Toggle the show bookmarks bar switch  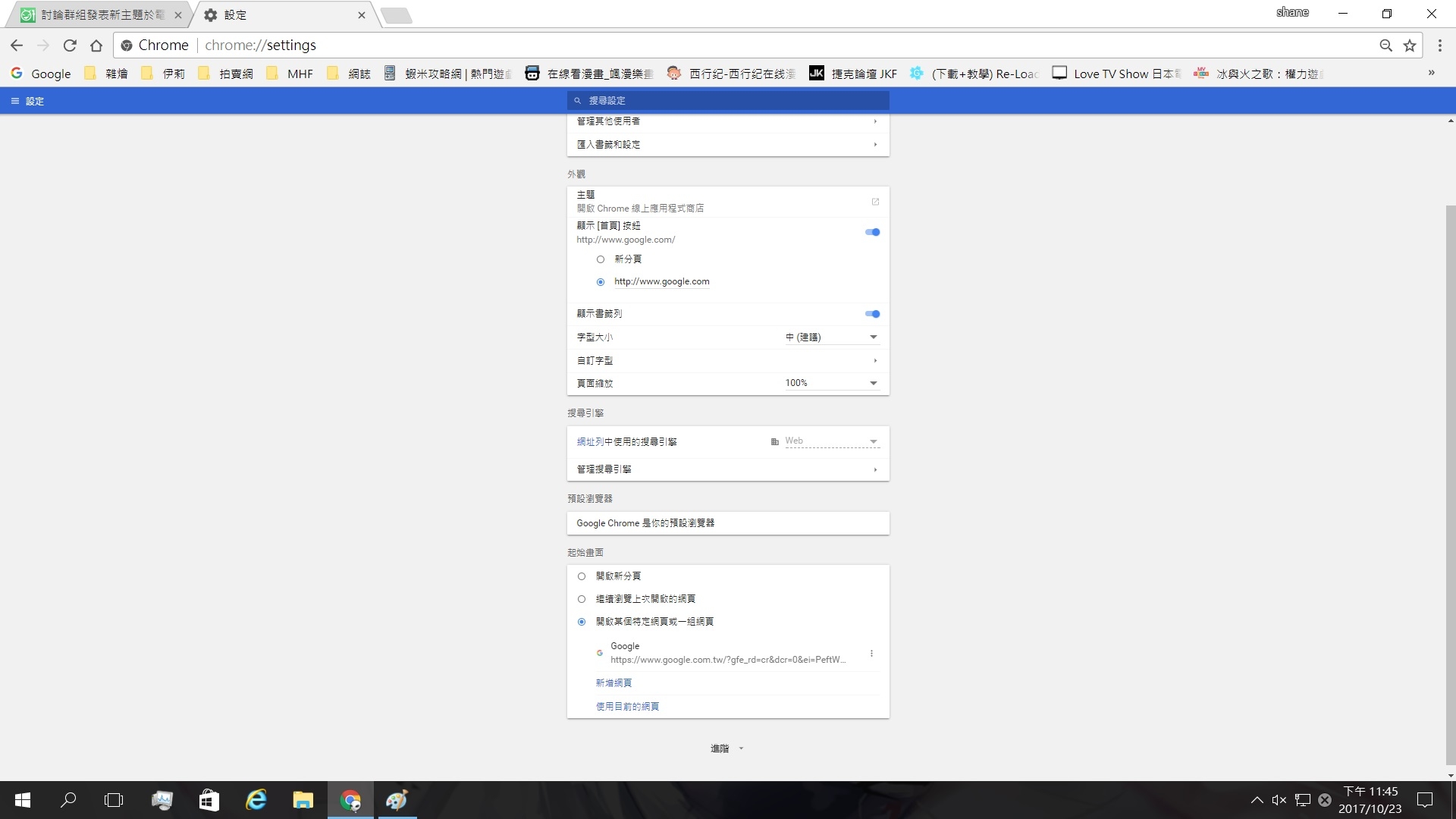tap(872, 314)
